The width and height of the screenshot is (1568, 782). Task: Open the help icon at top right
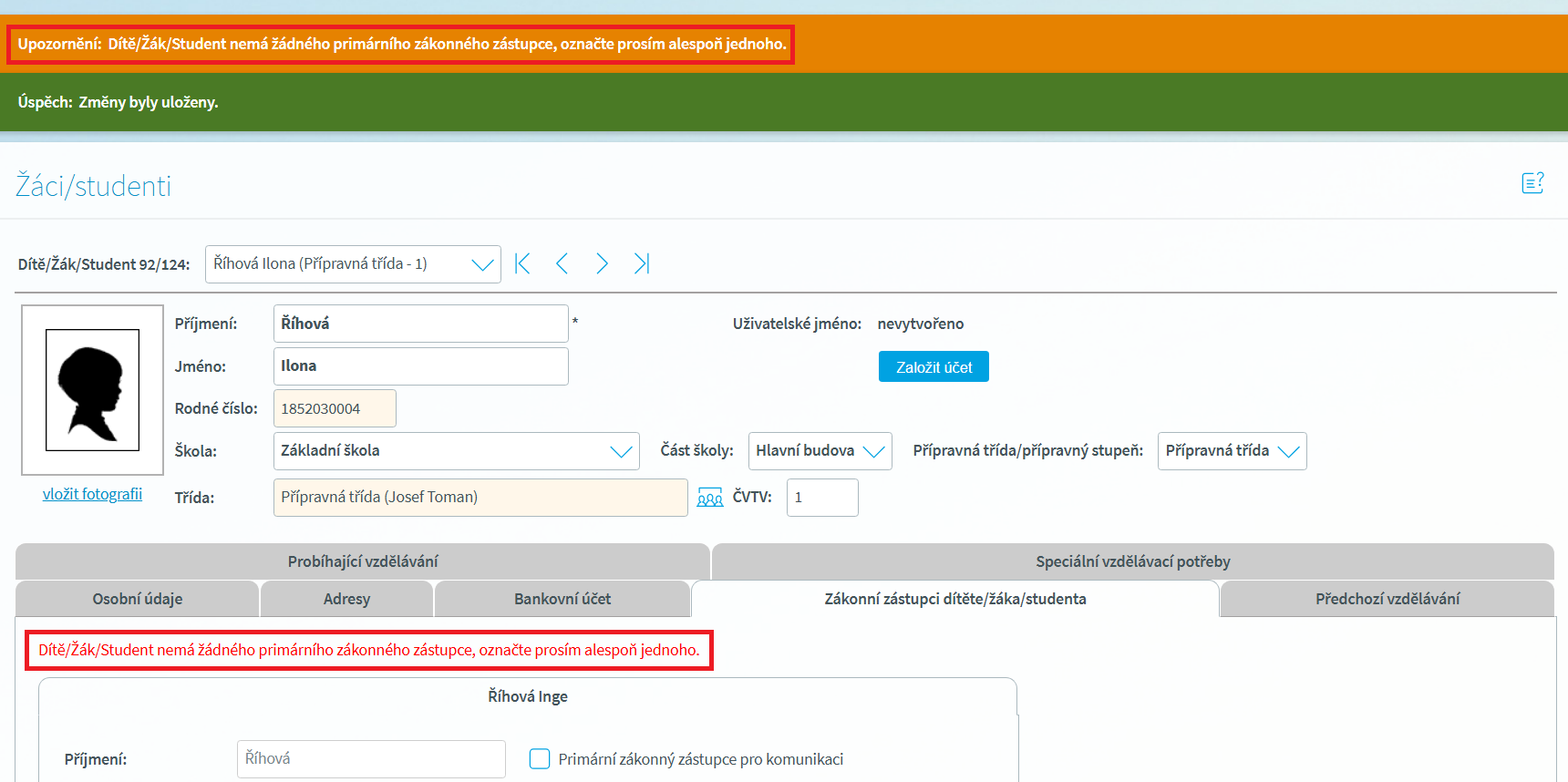(1532, 183)
